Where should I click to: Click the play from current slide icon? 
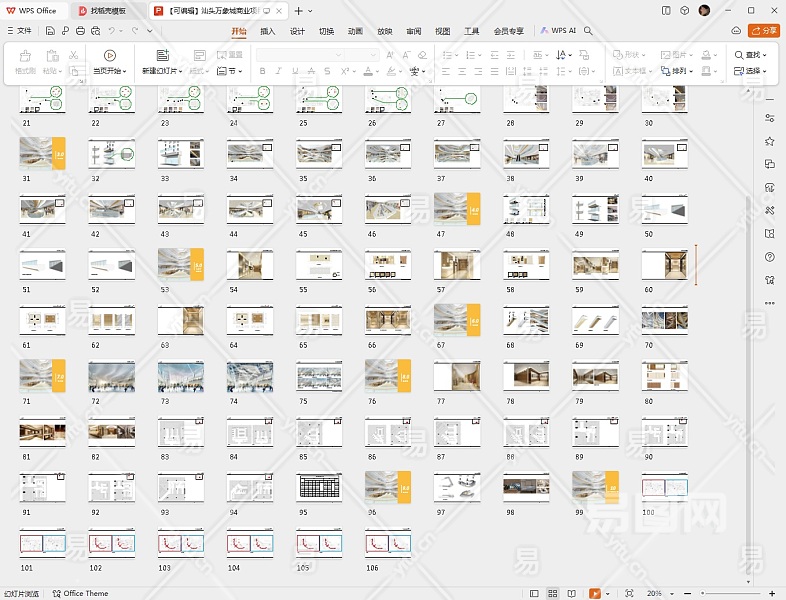coord(109,56)
